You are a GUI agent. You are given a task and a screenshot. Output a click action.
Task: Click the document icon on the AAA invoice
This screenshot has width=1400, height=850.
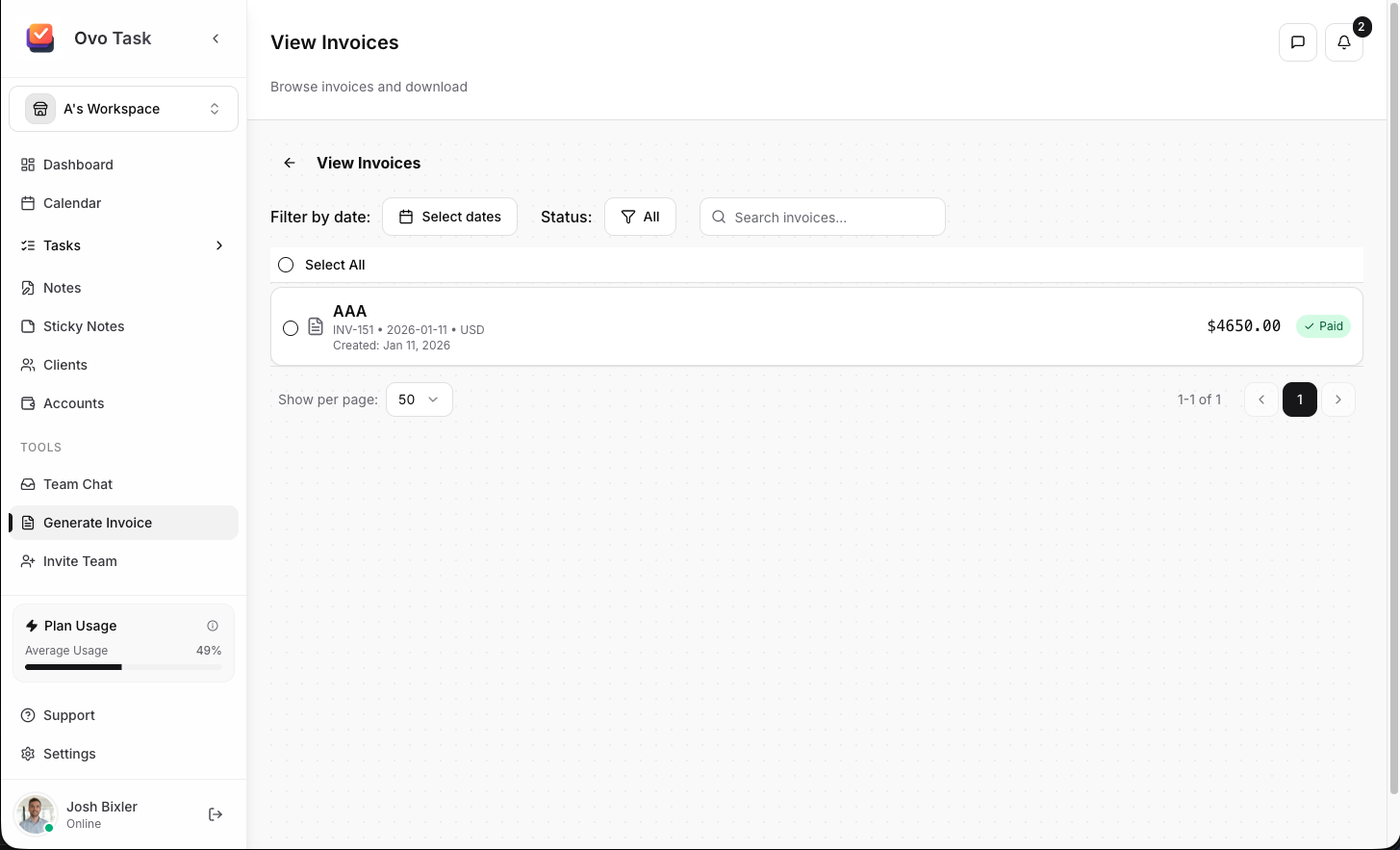click(x=316, y=327)
